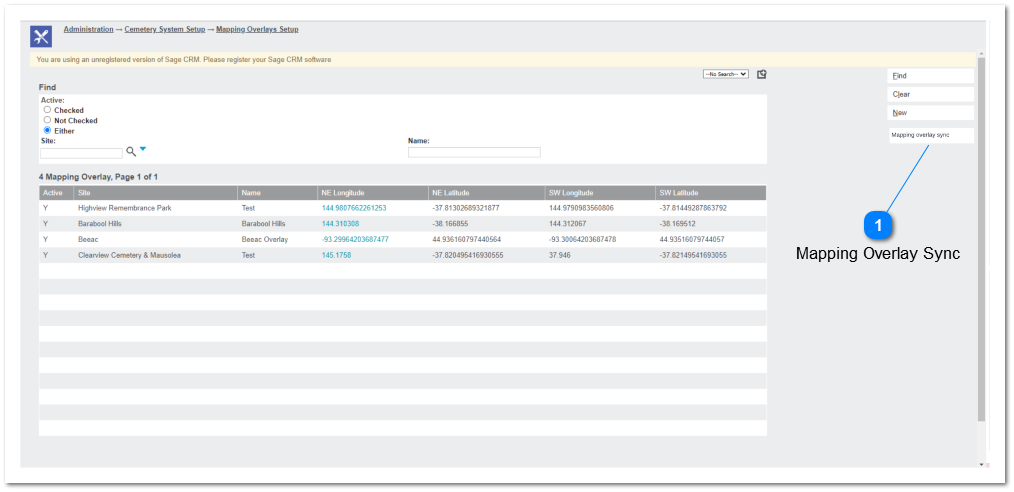The image size is (1014, 492).
Task: Click the Mapping overlay sync button
Action: click(931, 135)
